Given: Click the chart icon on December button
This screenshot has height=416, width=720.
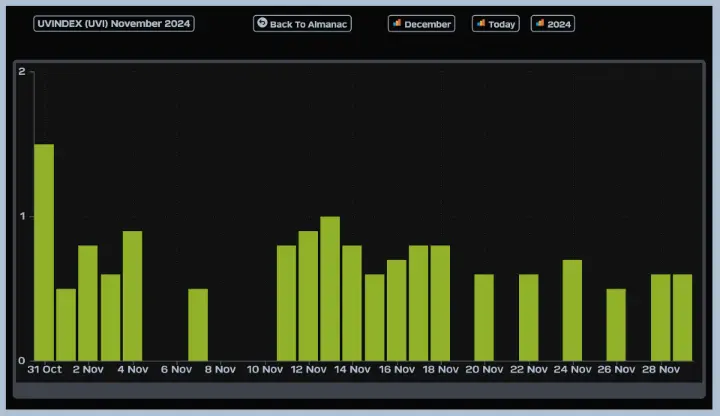Looking at the screenshot, I should tap(397, 23).
